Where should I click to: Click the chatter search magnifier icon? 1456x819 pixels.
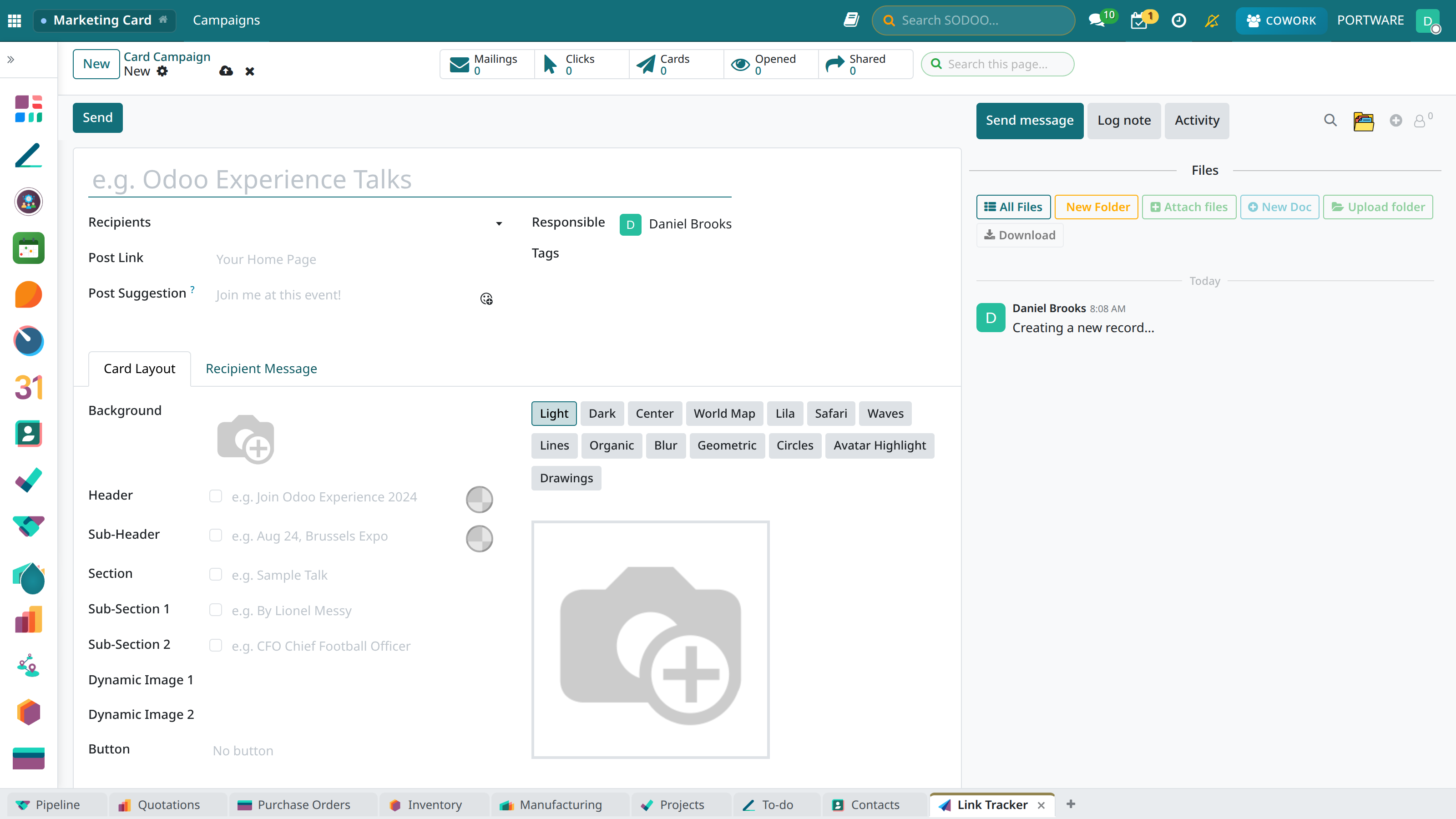(1330, 121)
